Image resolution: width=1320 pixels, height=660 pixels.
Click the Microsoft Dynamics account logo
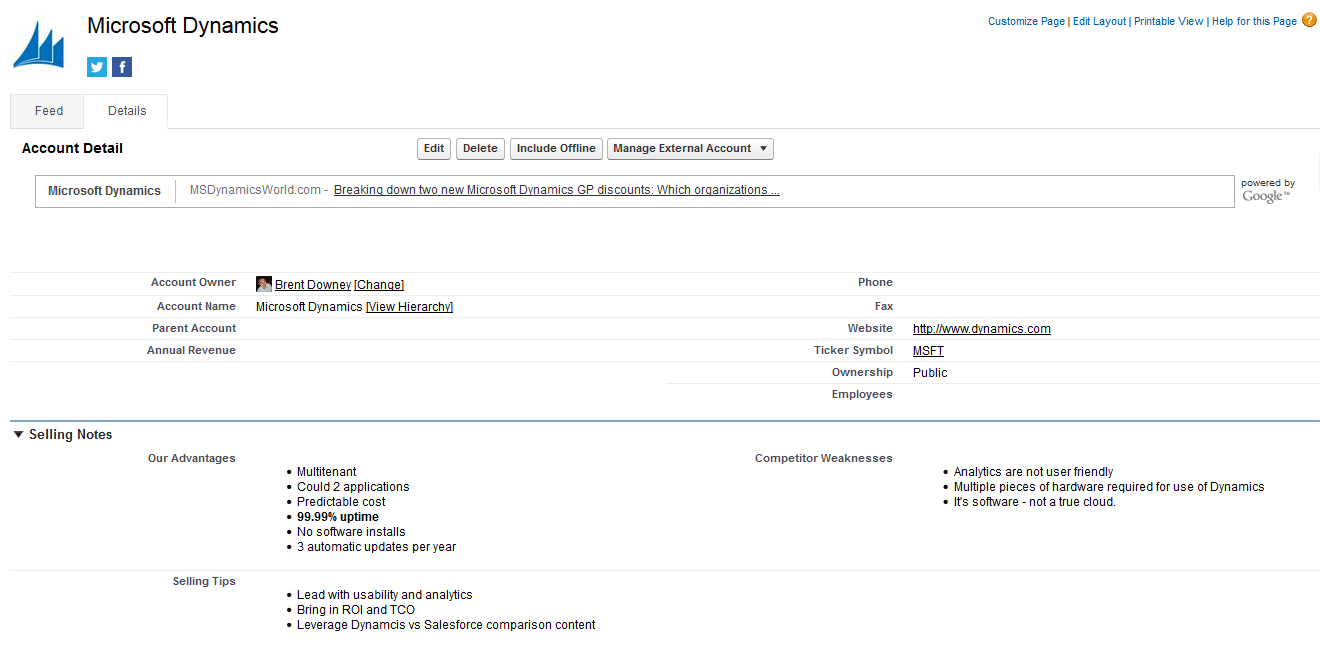coord(38,42)
